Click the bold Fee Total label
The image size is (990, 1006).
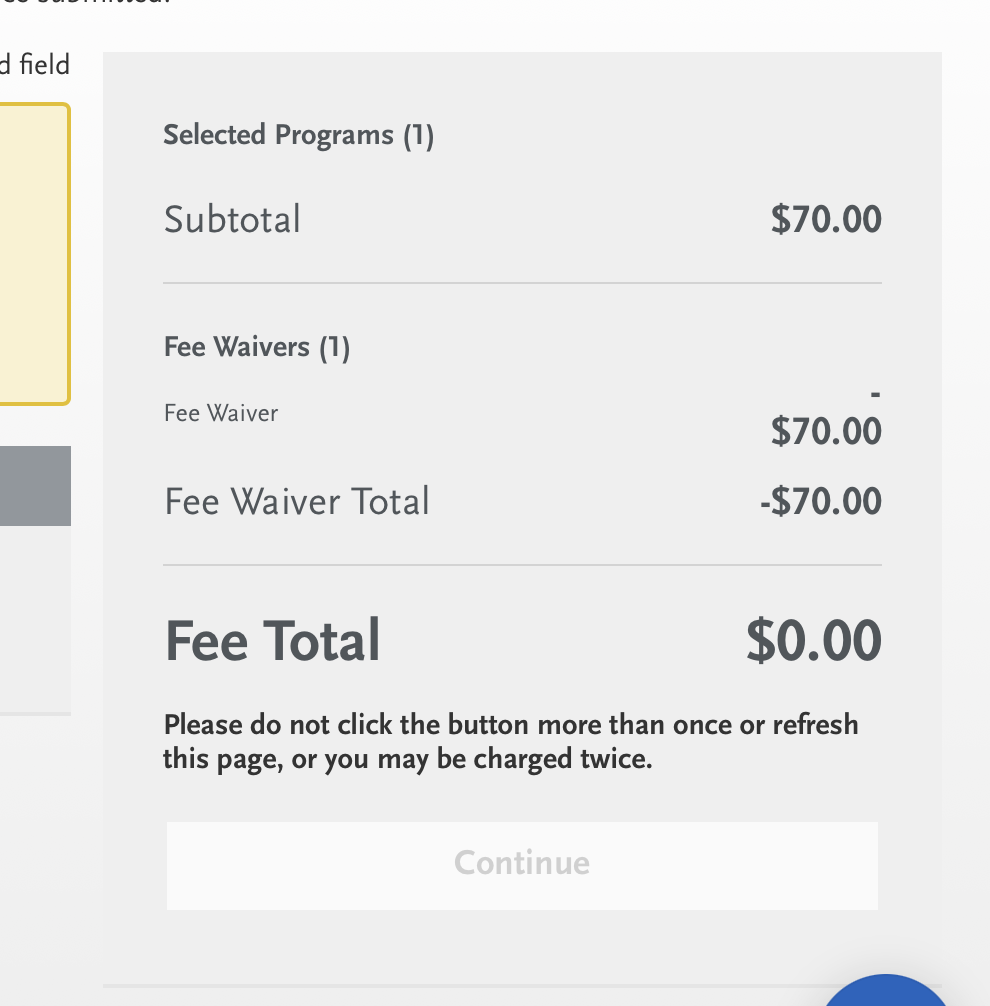pos(272,641)
